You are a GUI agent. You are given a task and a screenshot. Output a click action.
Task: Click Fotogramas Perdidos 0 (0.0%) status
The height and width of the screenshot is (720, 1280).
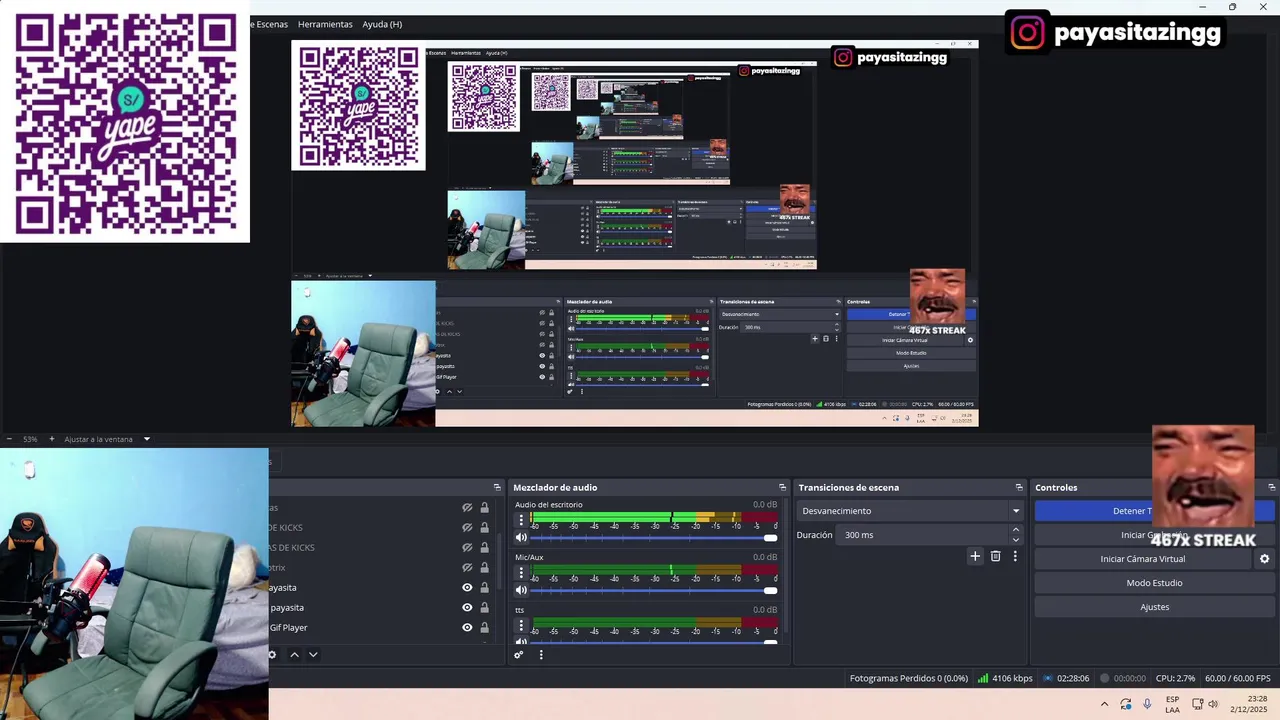pos(909,678)
